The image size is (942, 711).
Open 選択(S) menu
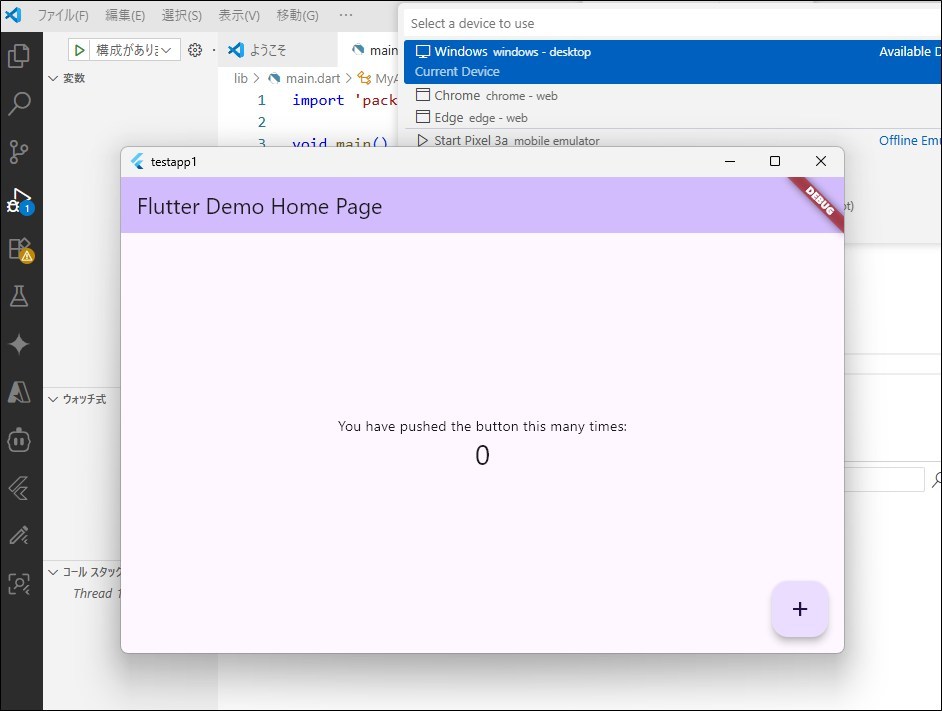[x=181, y=15]
